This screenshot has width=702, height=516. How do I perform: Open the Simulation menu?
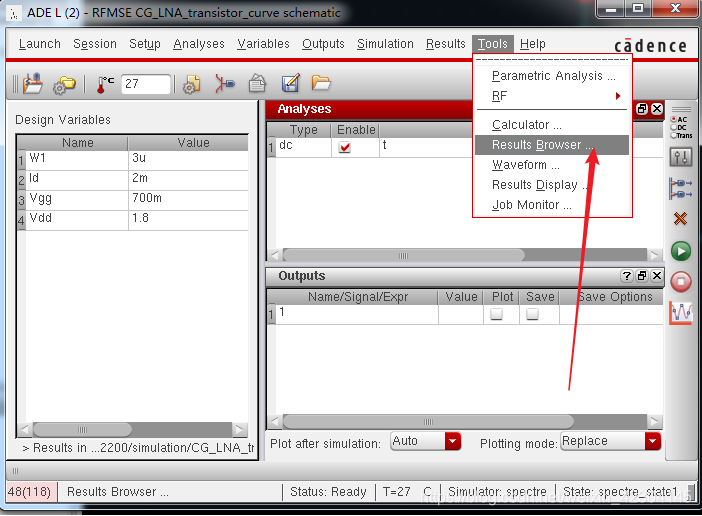(385, 44)
